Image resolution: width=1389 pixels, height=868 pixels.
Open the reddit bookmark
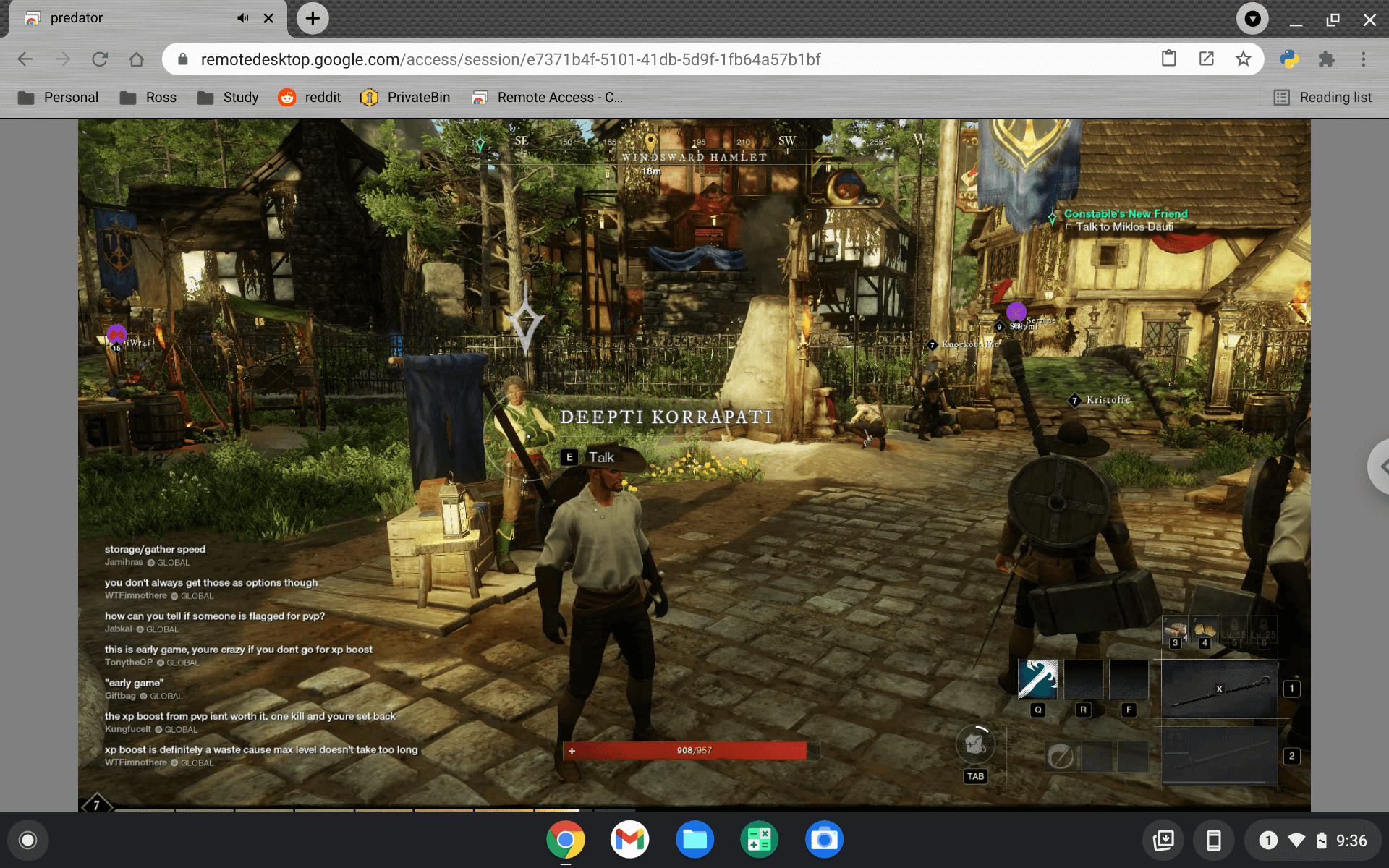click(x=310, y=97)
